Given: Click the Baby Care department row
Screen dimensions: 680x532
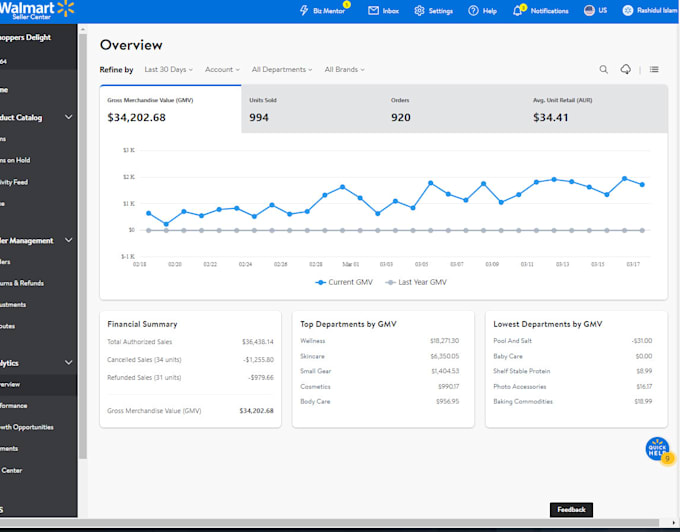Looking at the screenshot, I should tap(572, 356).
